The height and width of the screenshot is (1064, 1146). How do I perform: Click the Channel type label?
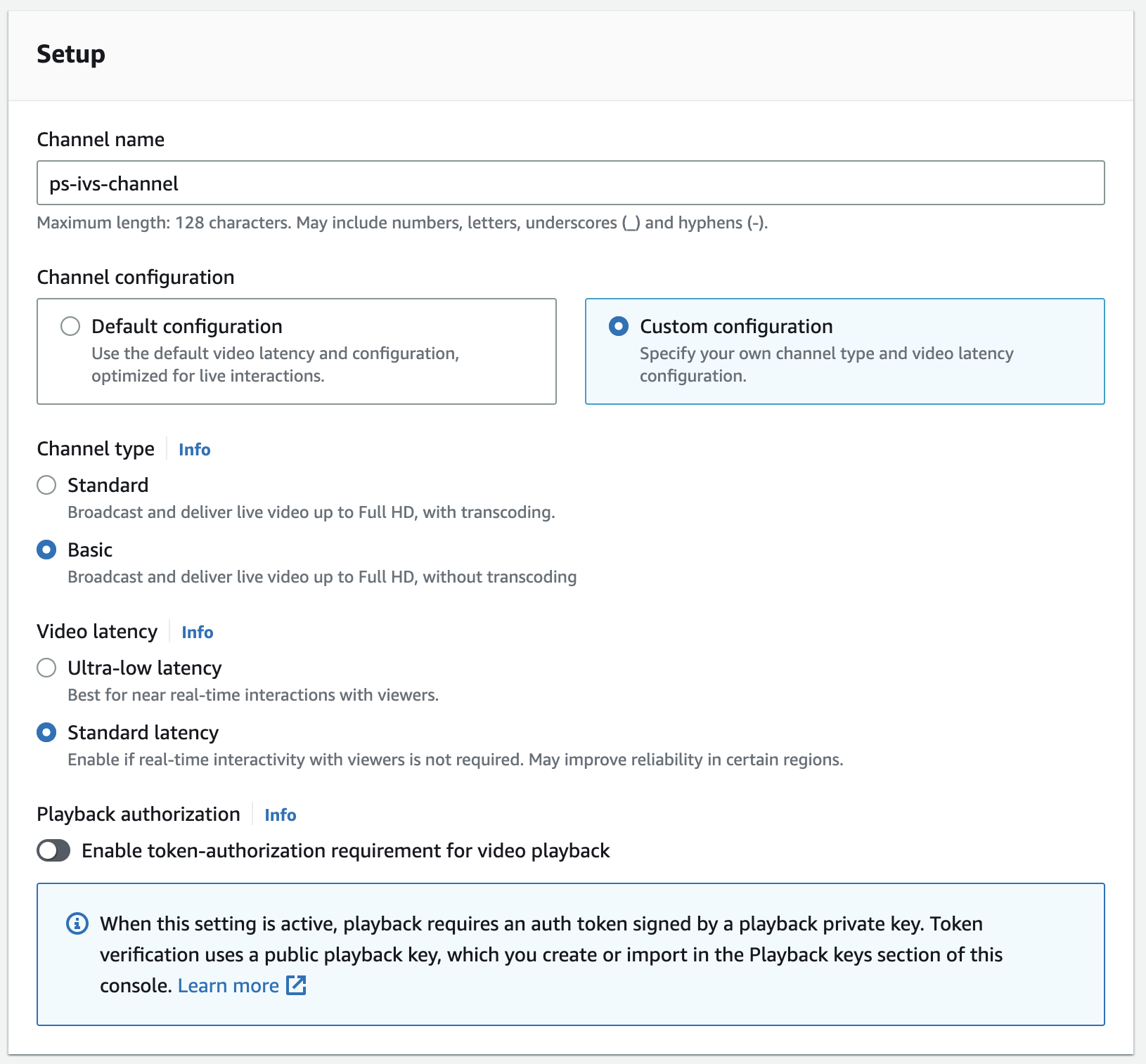(96, 448)
